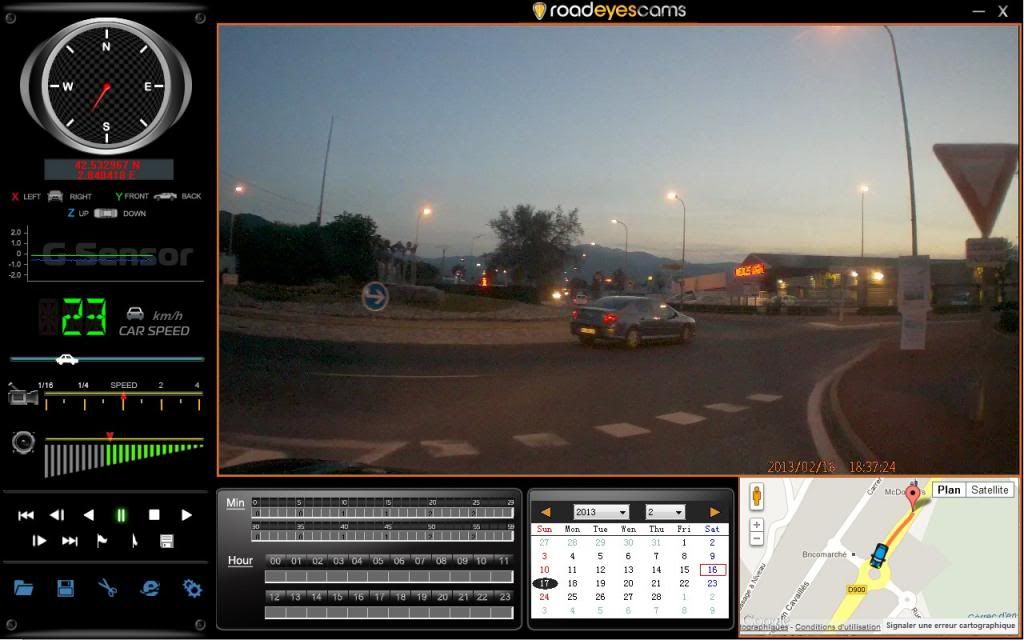
Task: Minimize the roadeyescams window
Action: tap(978, 11)
